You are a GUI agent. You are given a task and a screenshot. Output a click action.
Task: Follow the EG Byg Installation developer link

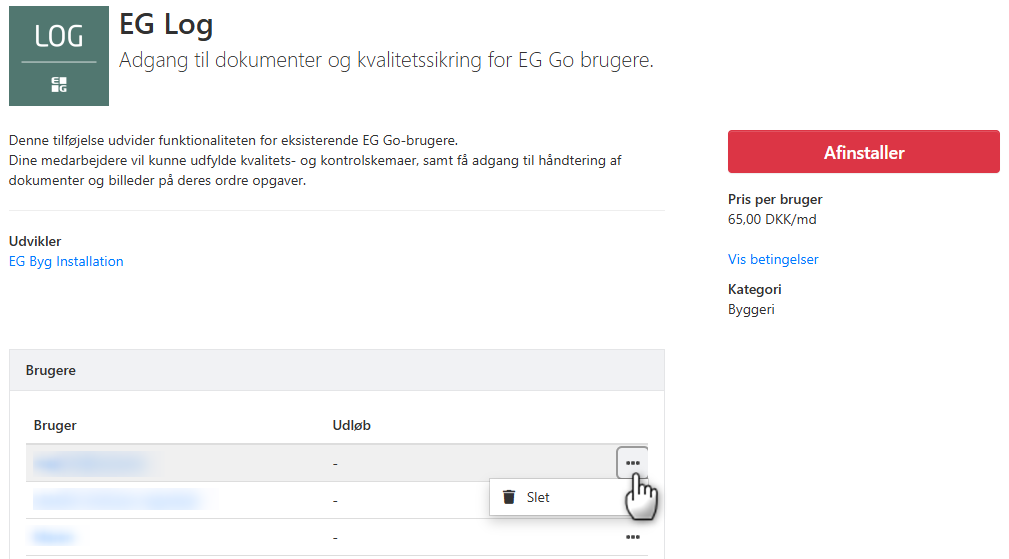(66, 261)
